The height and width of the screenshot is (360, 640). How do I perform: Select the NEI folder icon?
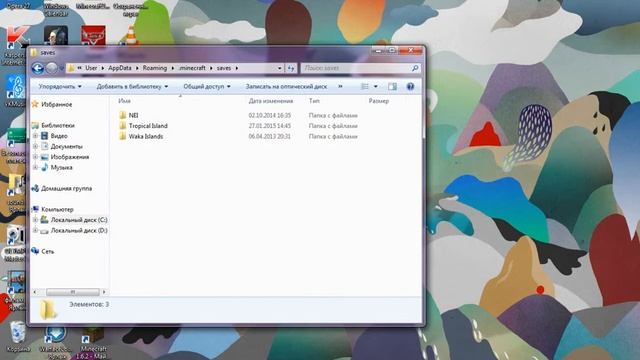pyautogui.click(x=122, y=115)
